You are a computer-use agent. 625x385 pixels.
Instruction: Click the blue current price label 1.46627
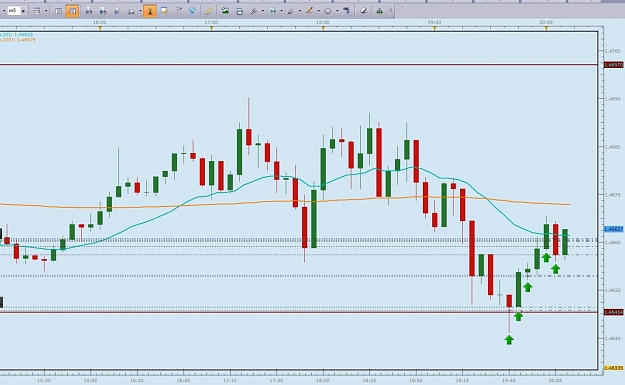614,229
